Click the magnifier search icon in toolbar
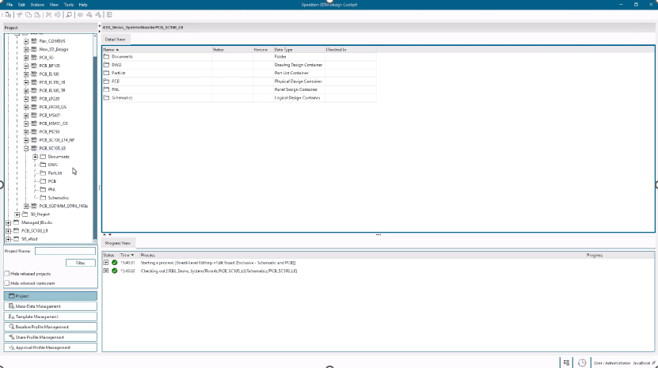The width and height of the screenshot is (658, 368). 69,15
